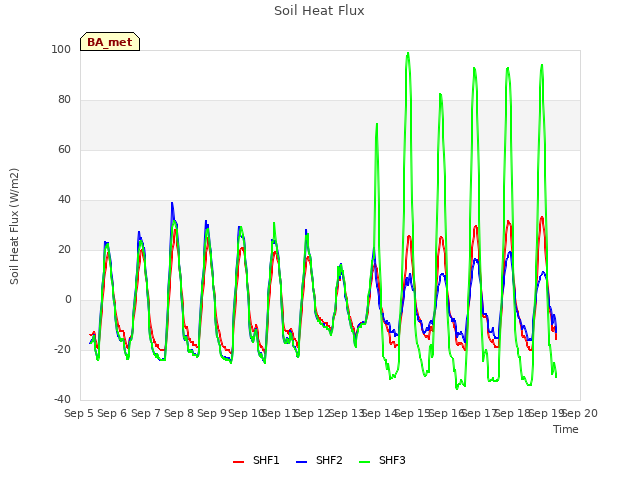
Task: Toggle the SHF2 series in the legend
Action: pyautogui.click(x=319, y=461)
